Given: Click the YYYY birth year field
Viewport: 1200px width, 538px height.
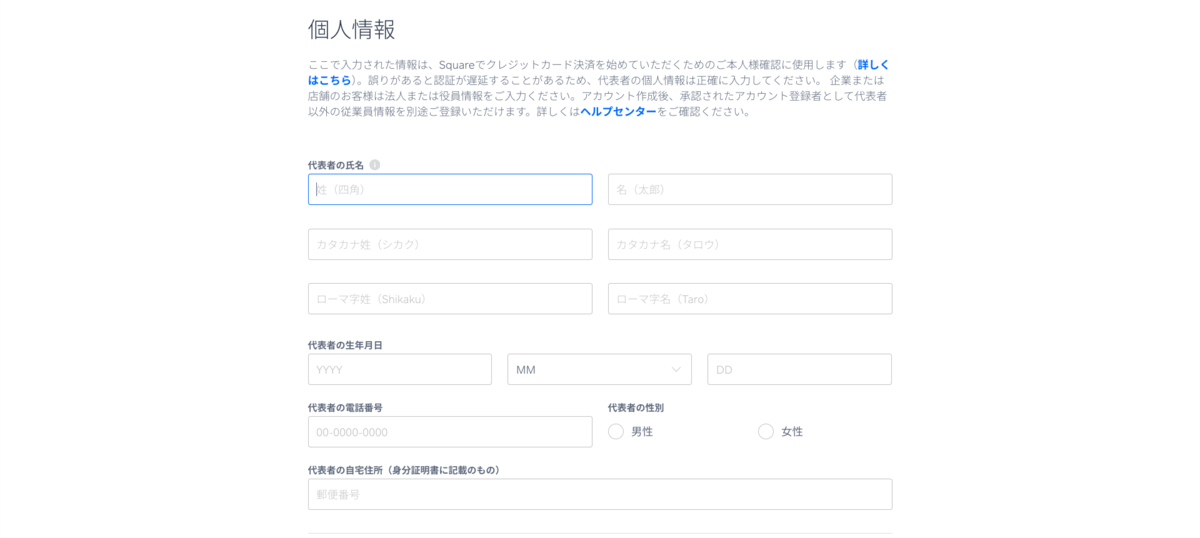Looking at the screenshot, I should [400, 369].
